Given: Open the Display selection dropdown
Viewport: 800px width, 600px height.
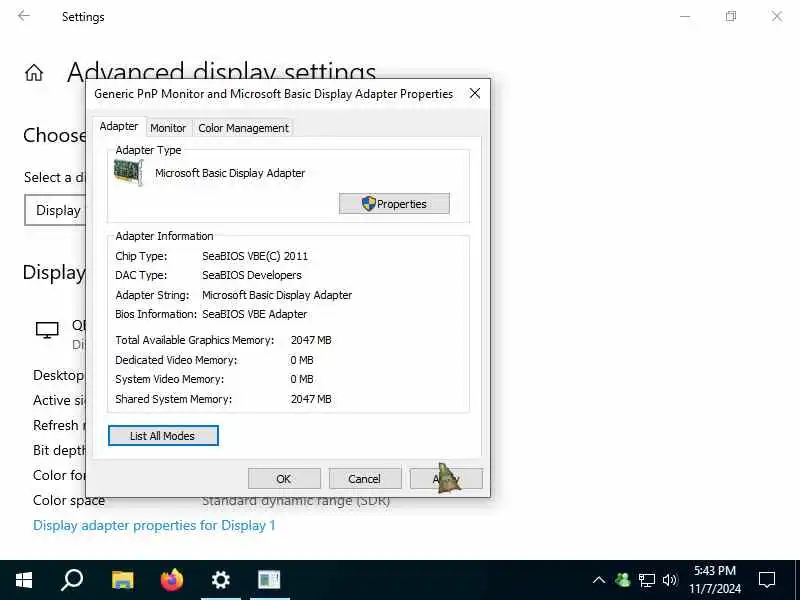Looking at the screenshot, I should click(55, 210).
